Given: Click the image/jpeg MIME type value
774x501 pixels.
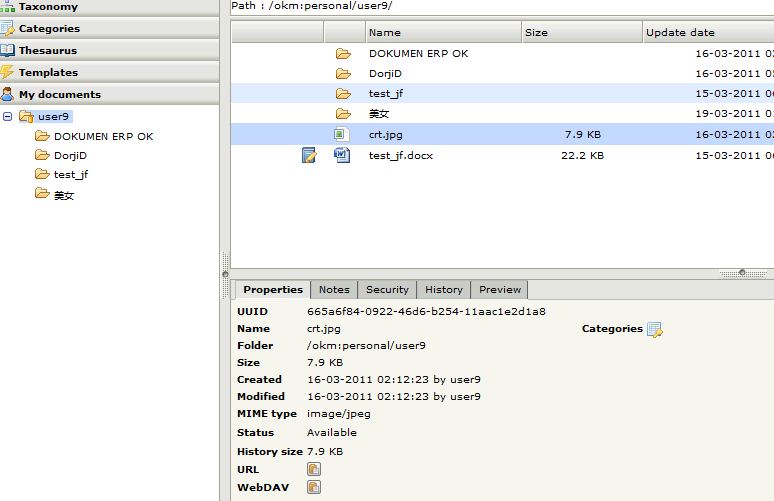Looking at the screenshot, I should pyautogui.click(x=339, y=414).
